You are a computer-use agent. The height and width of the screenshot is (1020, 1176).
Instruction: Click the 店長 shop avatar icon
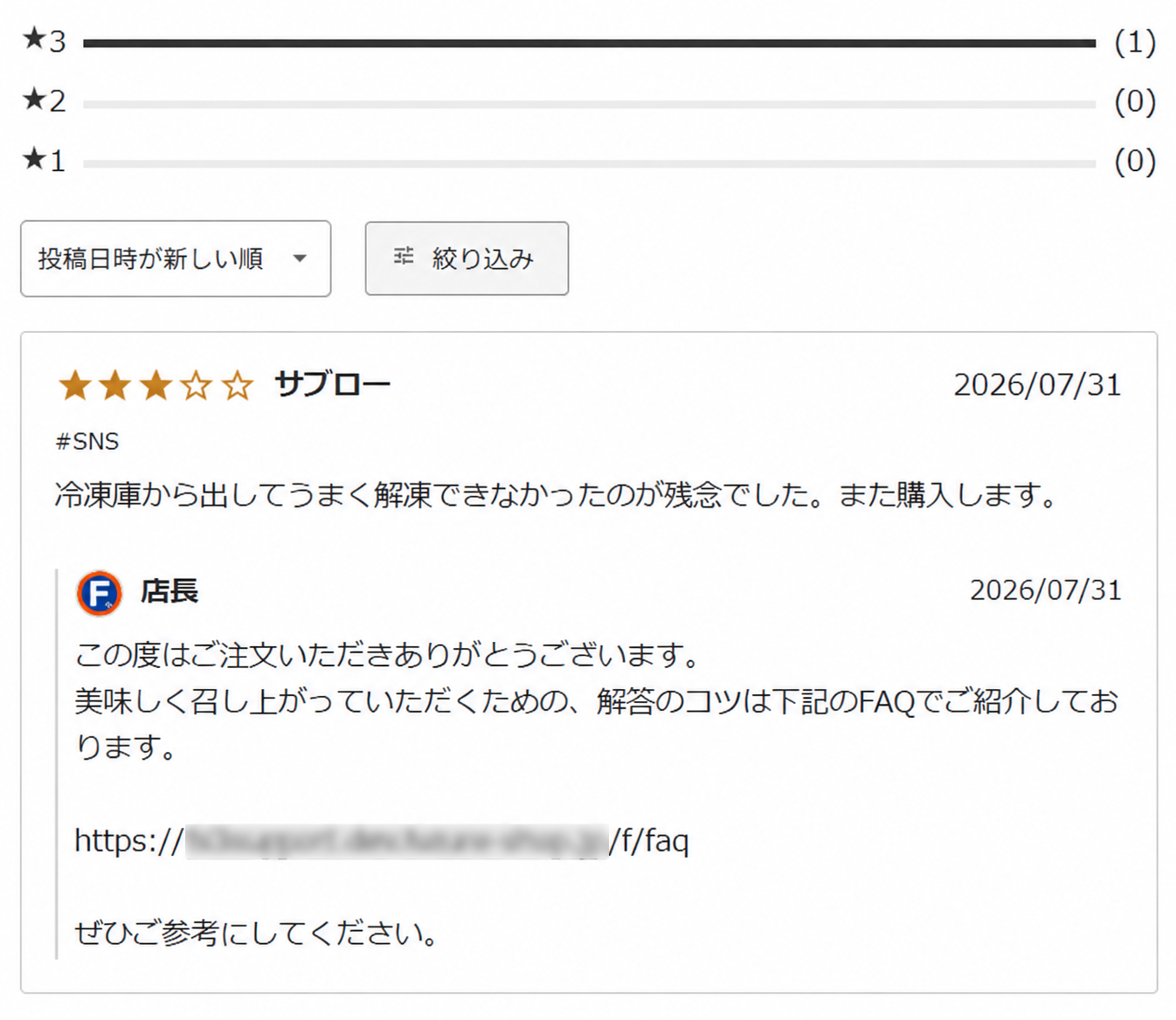[x=99, y=593]
